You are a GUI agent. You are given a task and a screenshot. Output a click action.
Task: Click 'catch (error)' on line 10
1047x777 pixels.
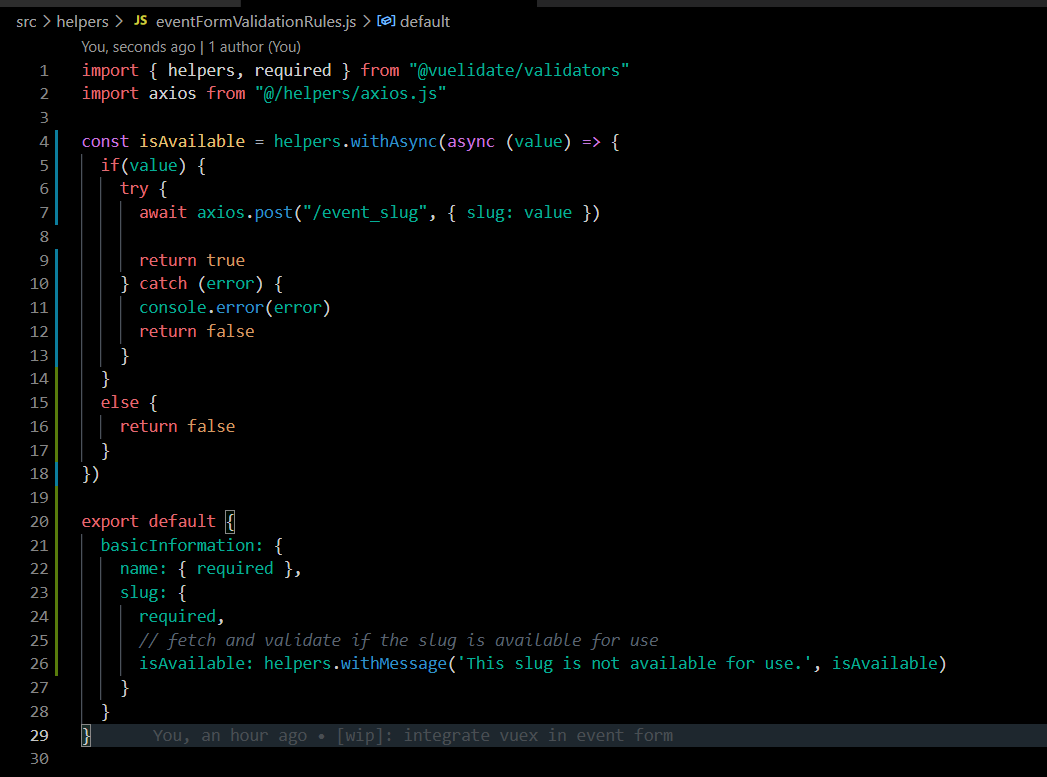[x=202, y=284]
